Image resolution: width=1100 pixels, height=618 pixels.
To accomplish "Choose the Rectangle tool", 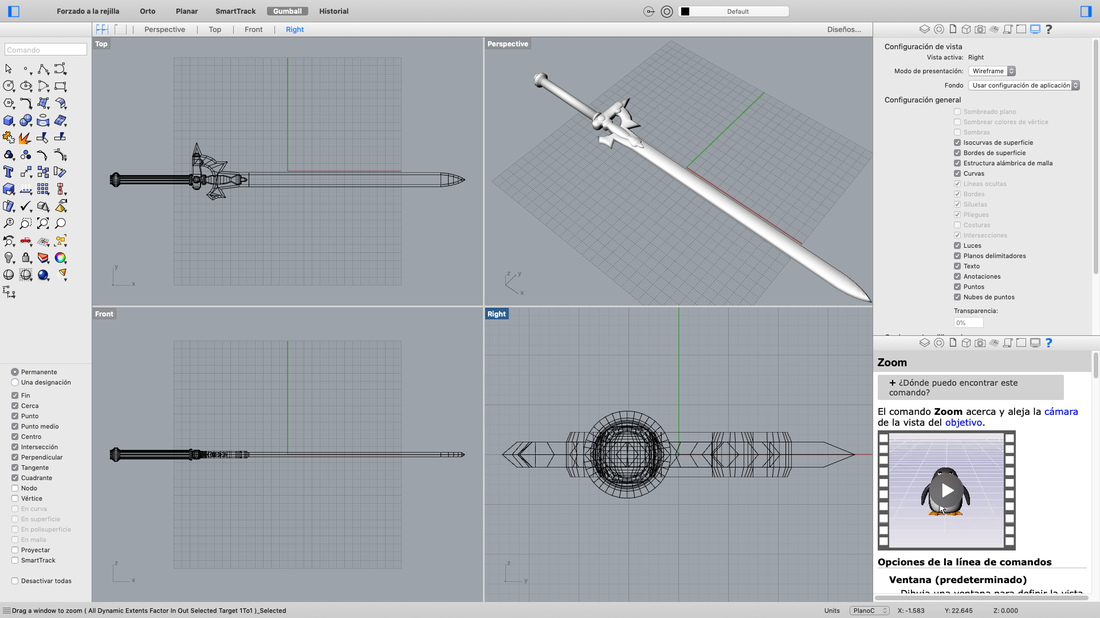I will click(60, 86).
